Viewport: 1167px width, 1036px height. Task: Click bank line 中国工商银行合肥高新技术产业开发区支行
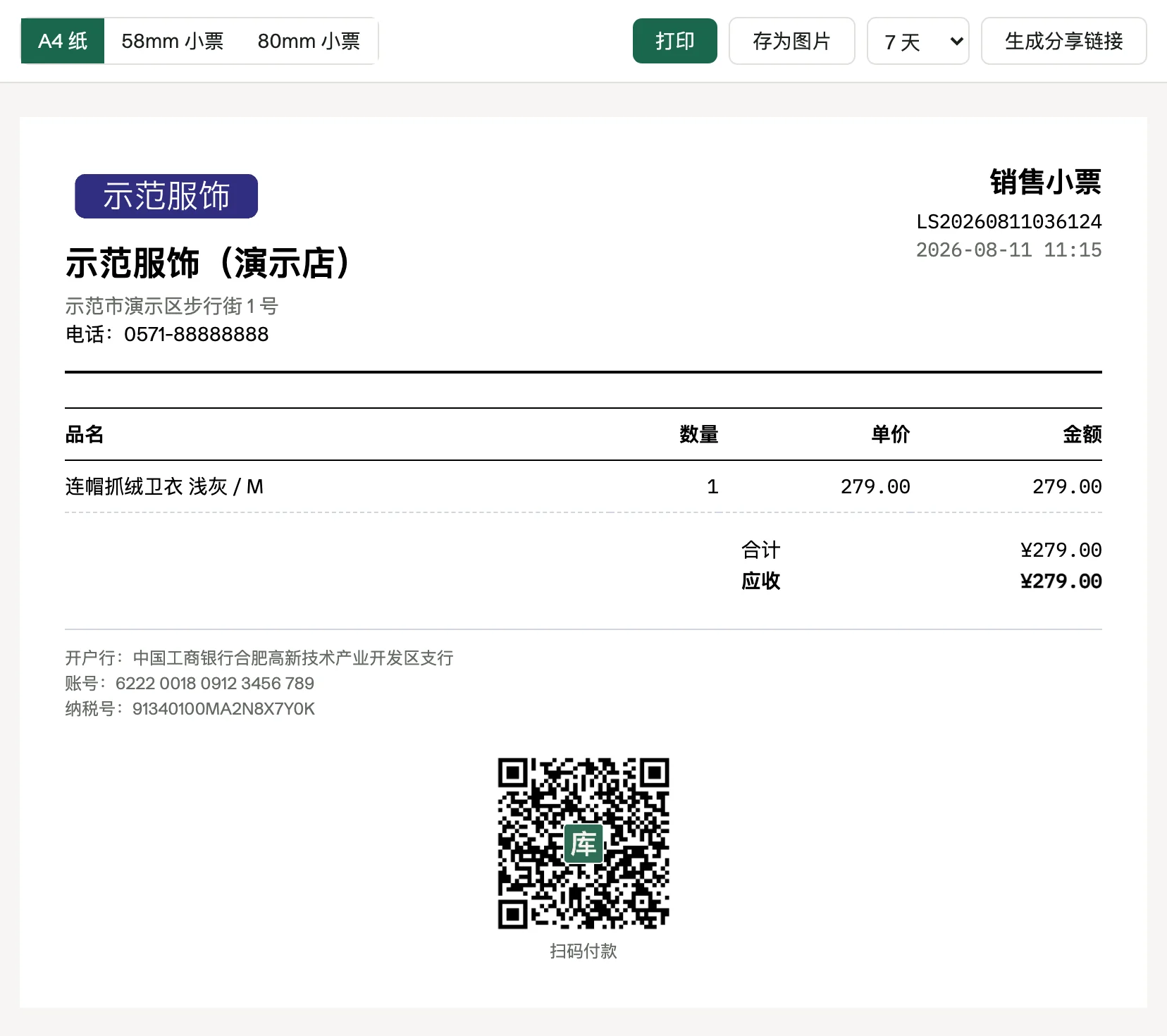[x=293, y=658]
